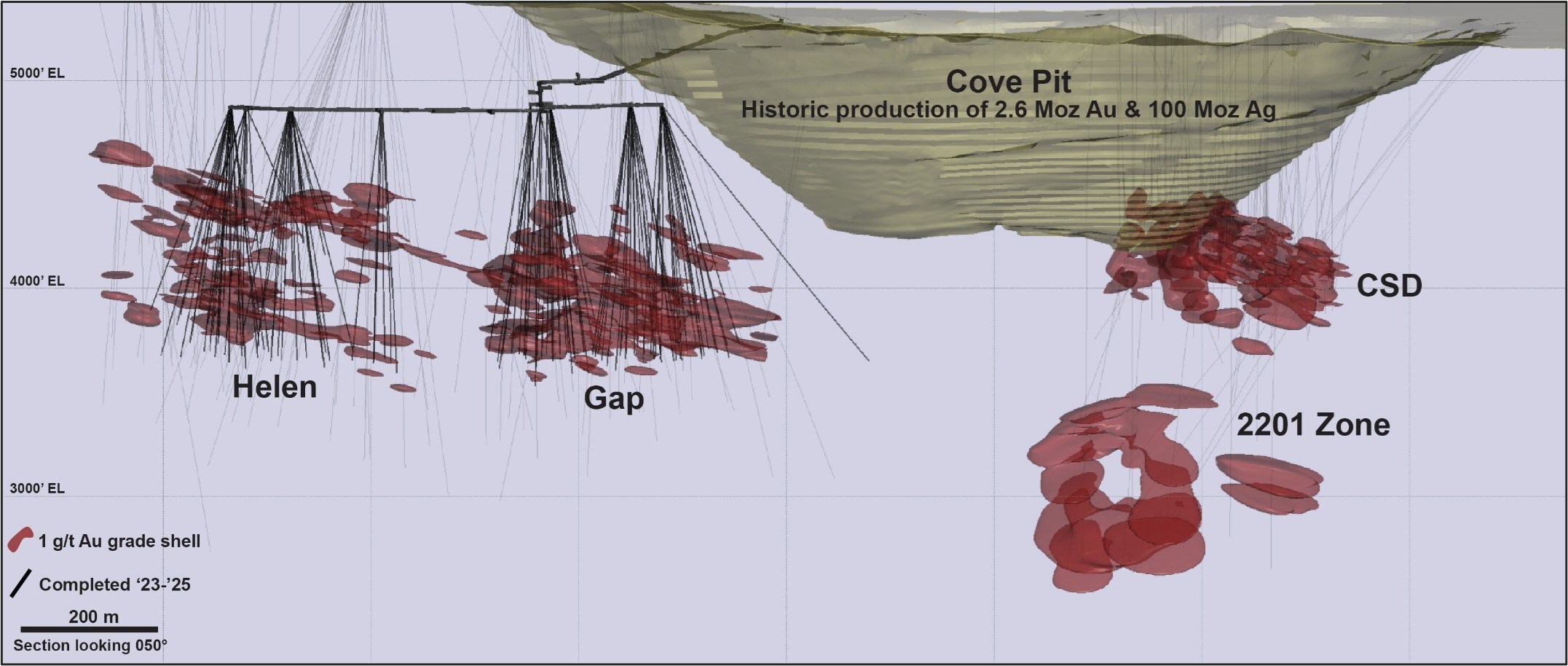Click the 'Section looking 050°' caption
1568x666 pixels.
tap(90, 646)
